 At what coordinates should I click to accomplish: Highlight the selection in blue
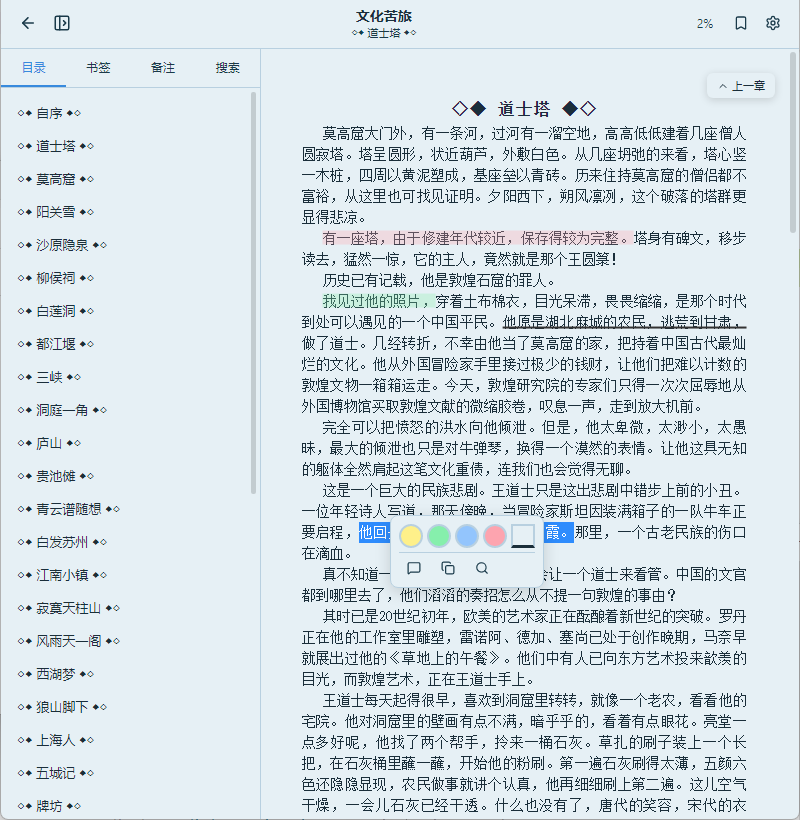pos(467,536)
